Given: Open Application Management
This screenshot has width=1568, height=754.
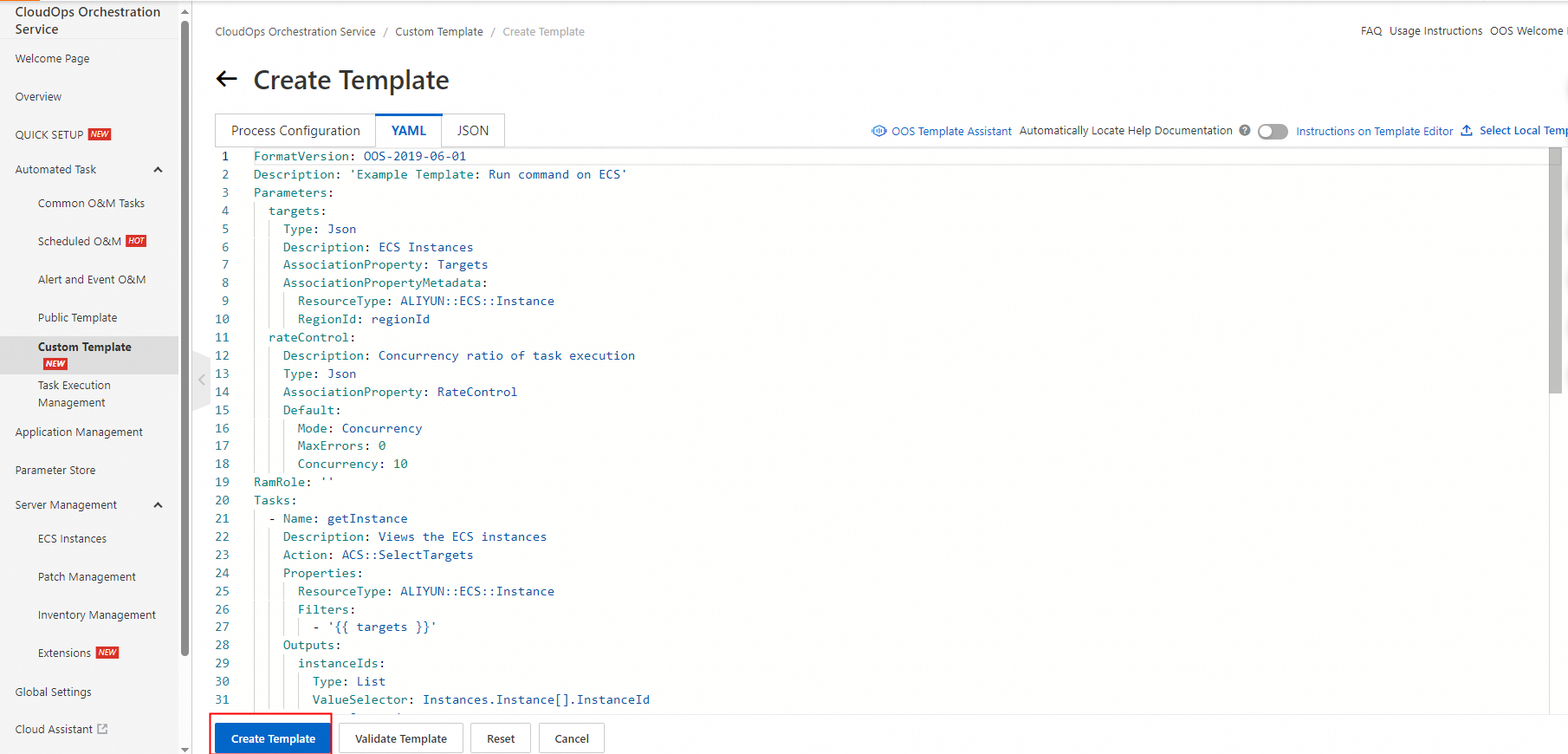Looking at the screenshot, I should click(79, 432).
